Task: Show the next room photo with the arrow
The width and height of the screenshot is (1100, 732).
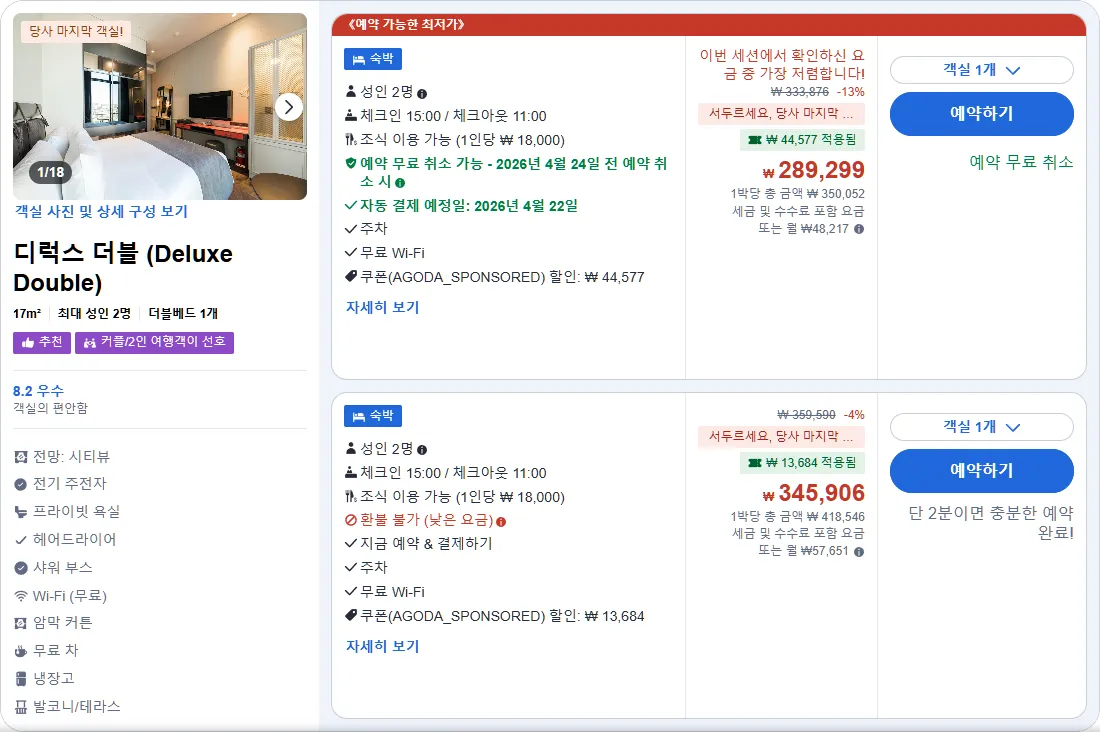Action: 288,107
